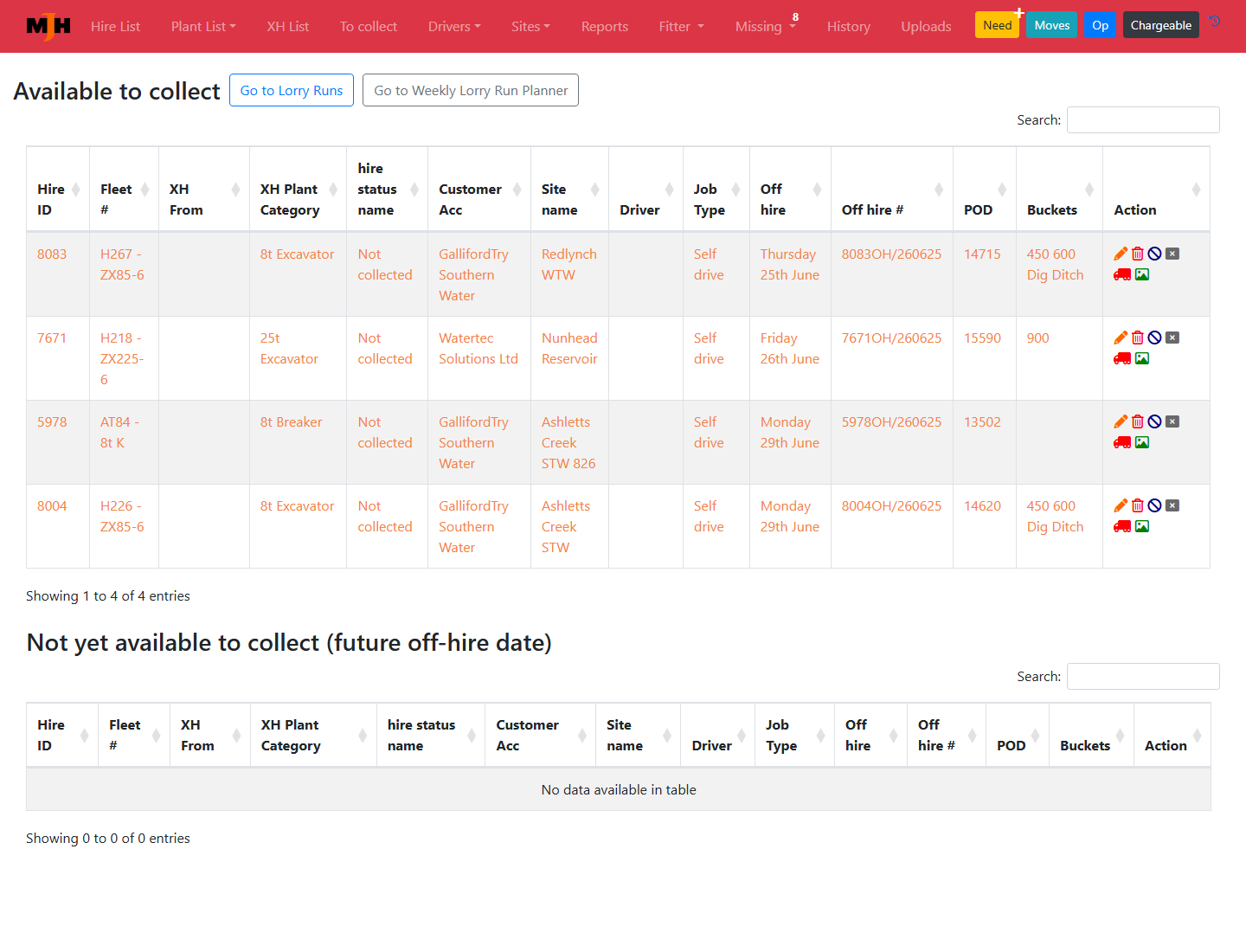Click the red lorry icon for hire 7671
Screen dimensions: 1246x952
1122,358
